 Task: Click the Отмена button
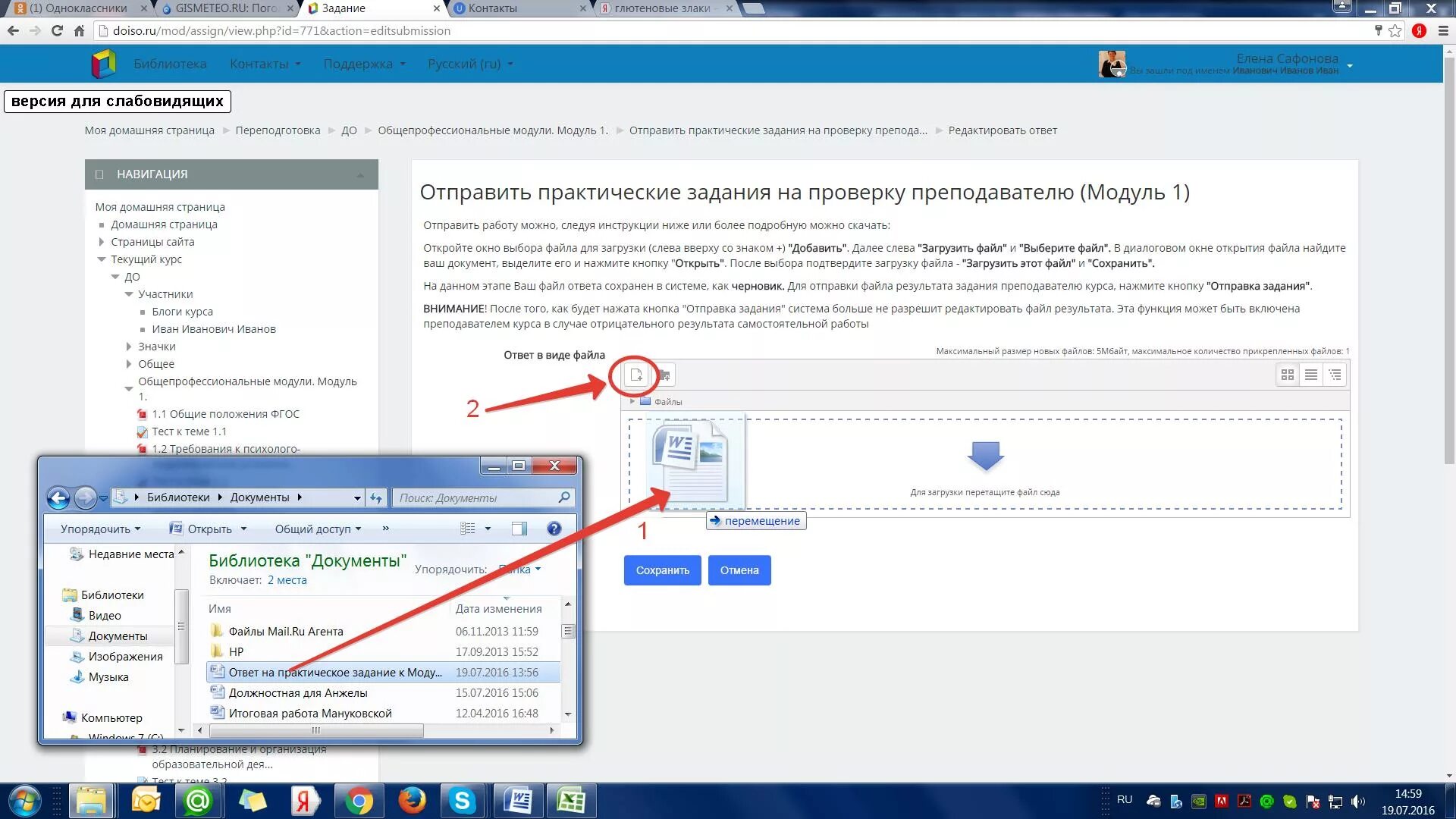739,570
